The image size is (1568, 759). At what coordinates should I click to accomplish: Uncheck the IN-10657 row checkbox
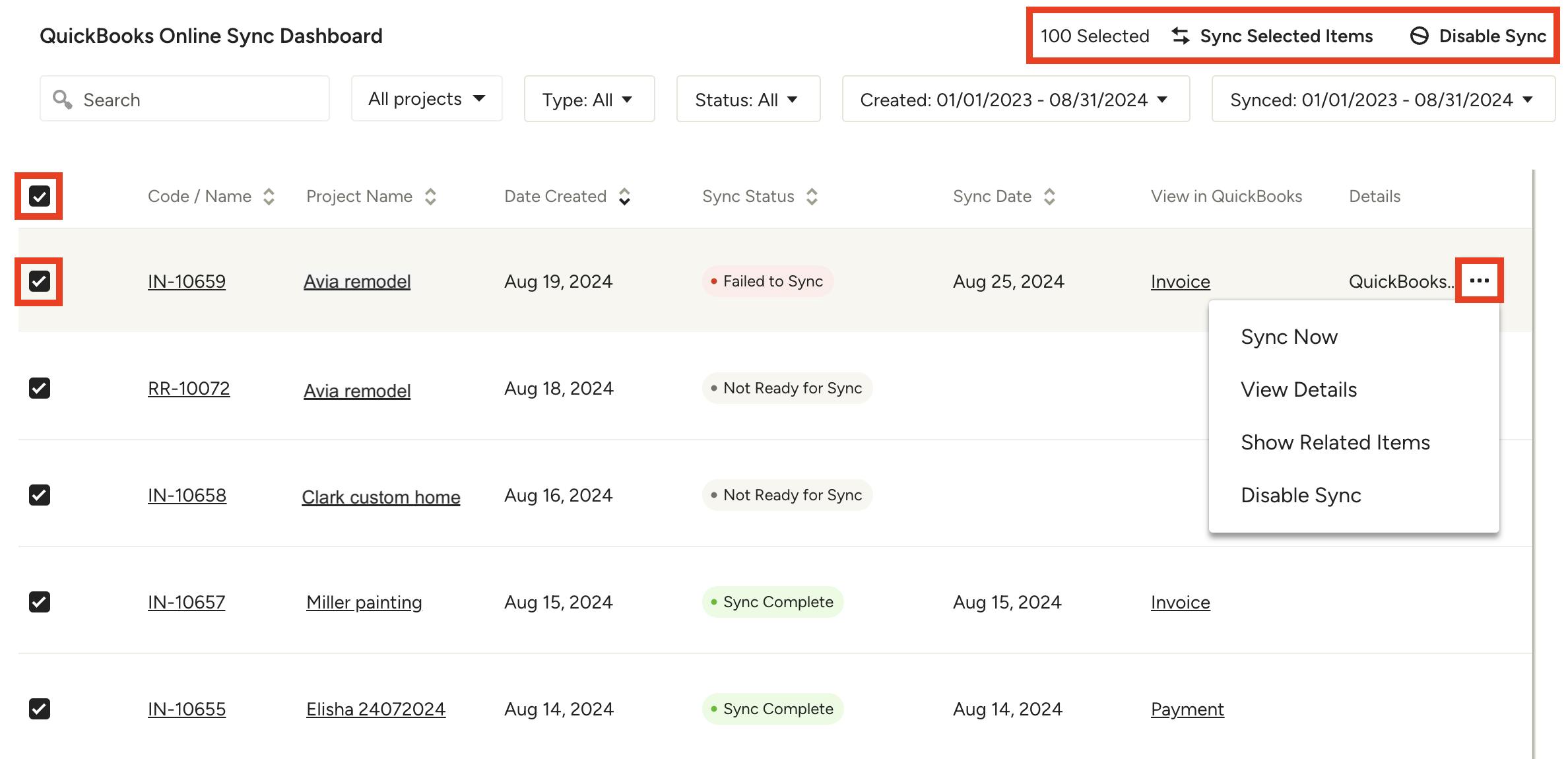tap(40, 602)
